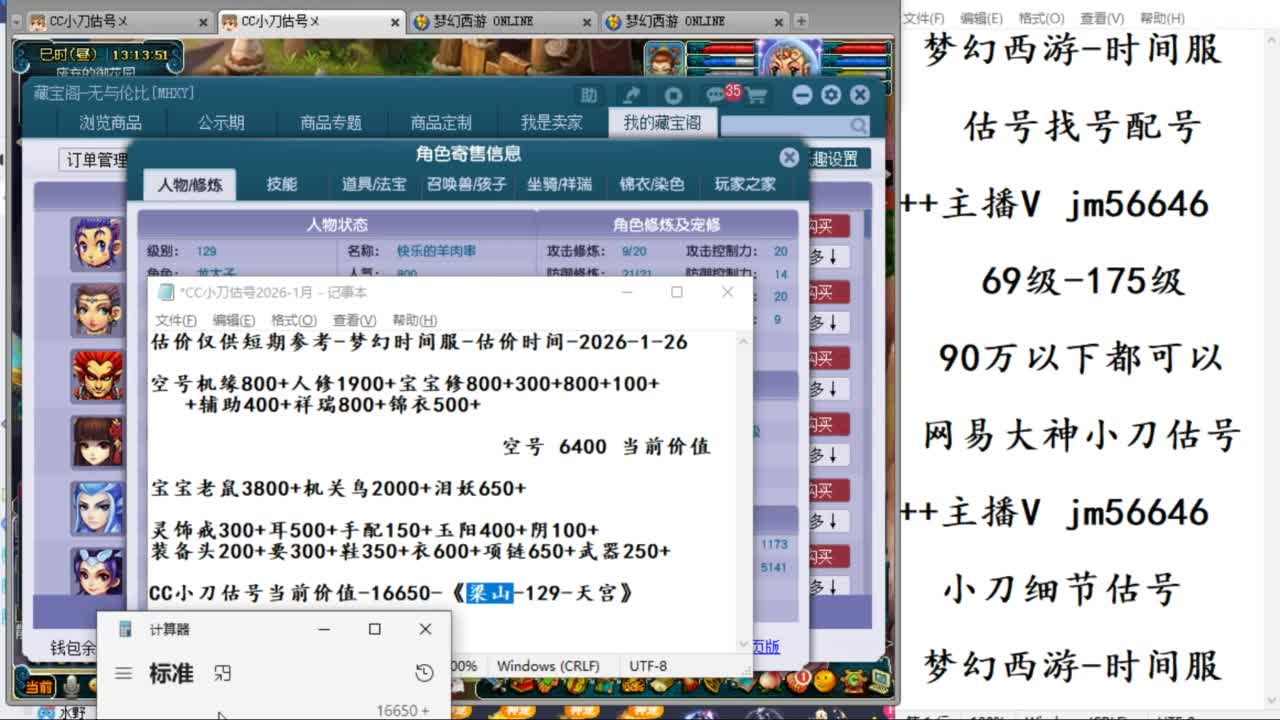
Task: Select 召唤兽/孩子 tab in character dialog
Action: click(467, 185)
